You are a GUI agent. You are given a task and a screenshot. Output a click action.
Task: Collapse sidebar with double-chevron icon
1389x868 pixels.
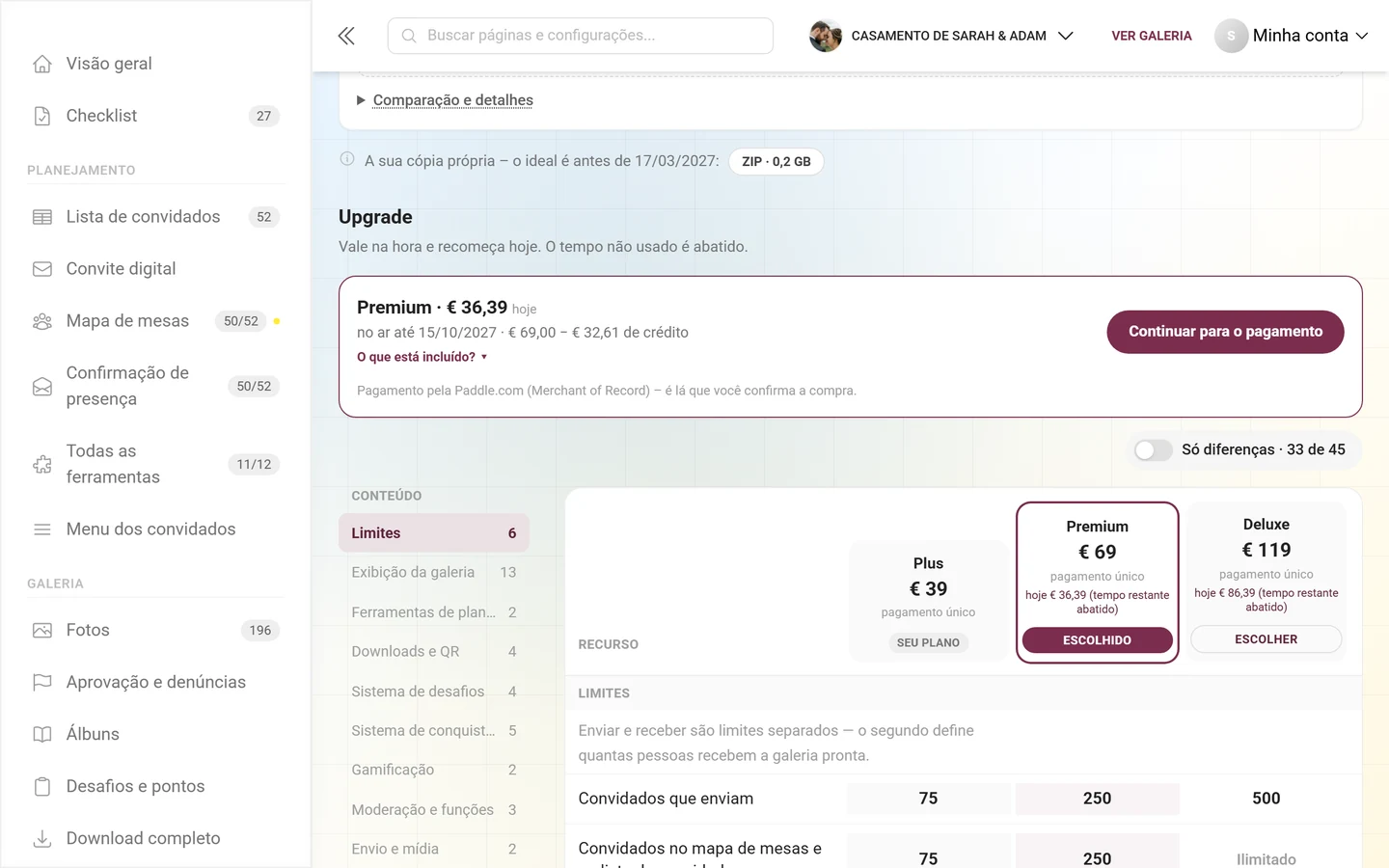pyautogui.click(x=346, y=36)
